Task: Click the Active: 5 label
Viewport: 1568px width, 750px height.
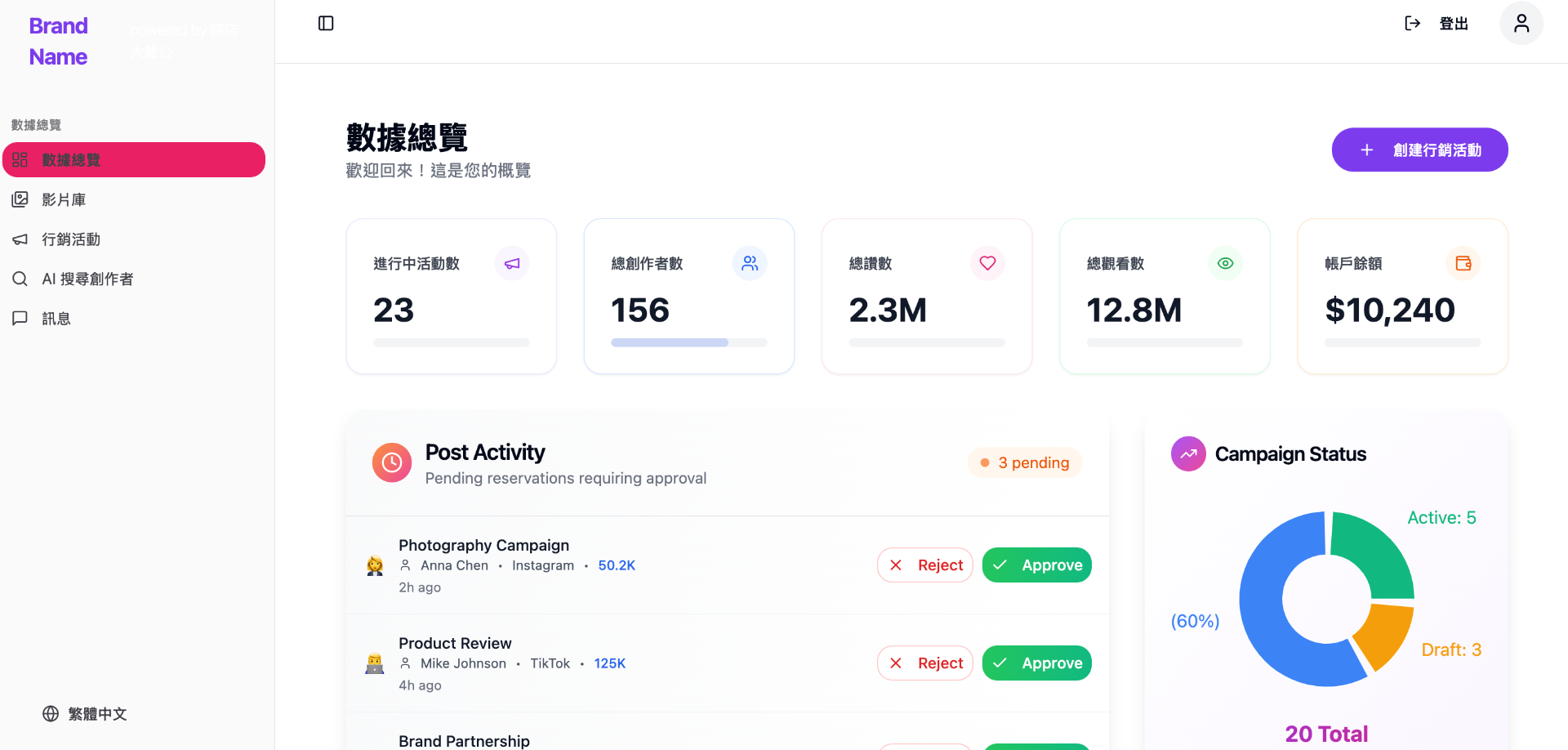Action: tap(1441, 517)
